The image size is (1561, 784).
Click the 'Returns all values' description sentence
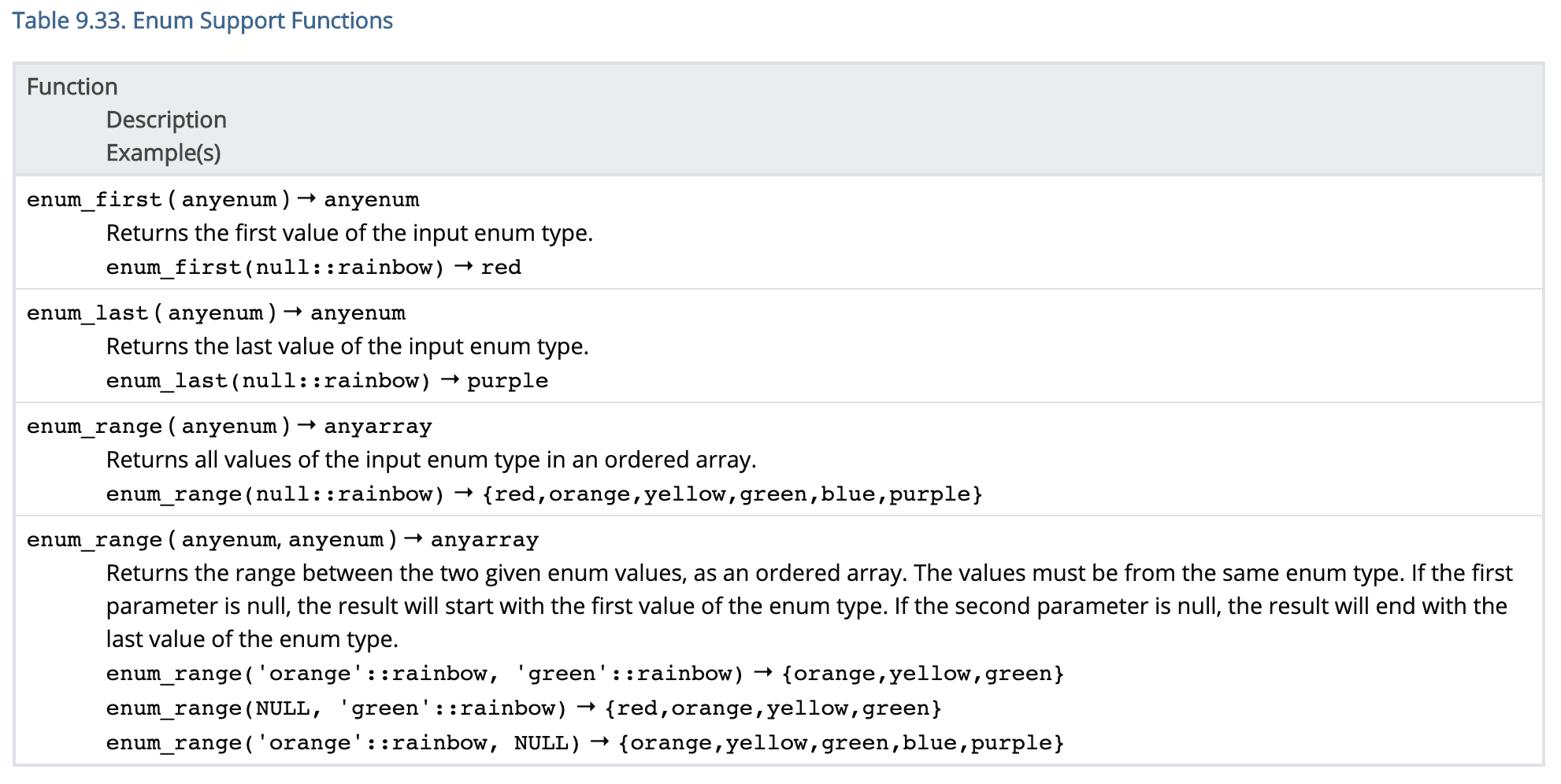(x=431, y=460)
